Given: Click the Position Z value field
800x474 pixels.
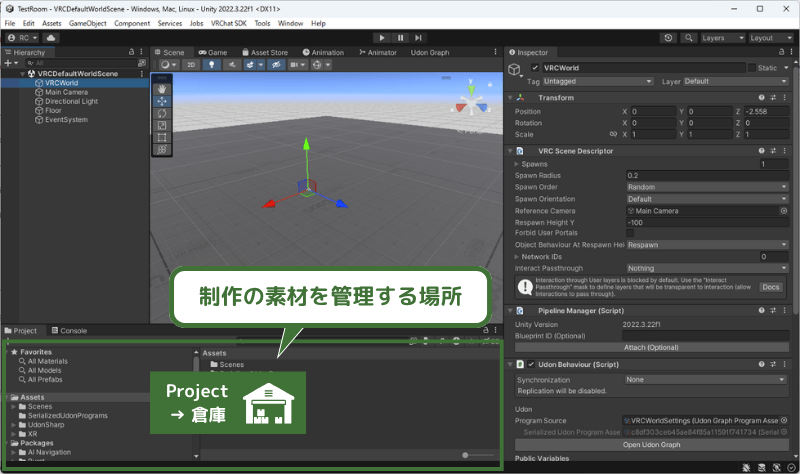Looking at the screenshot, I should [766, 111].
